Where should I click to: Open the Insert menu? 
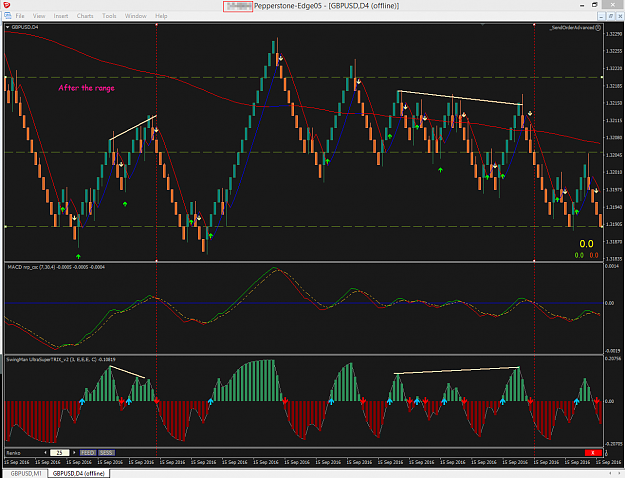[x=61, y=16]
